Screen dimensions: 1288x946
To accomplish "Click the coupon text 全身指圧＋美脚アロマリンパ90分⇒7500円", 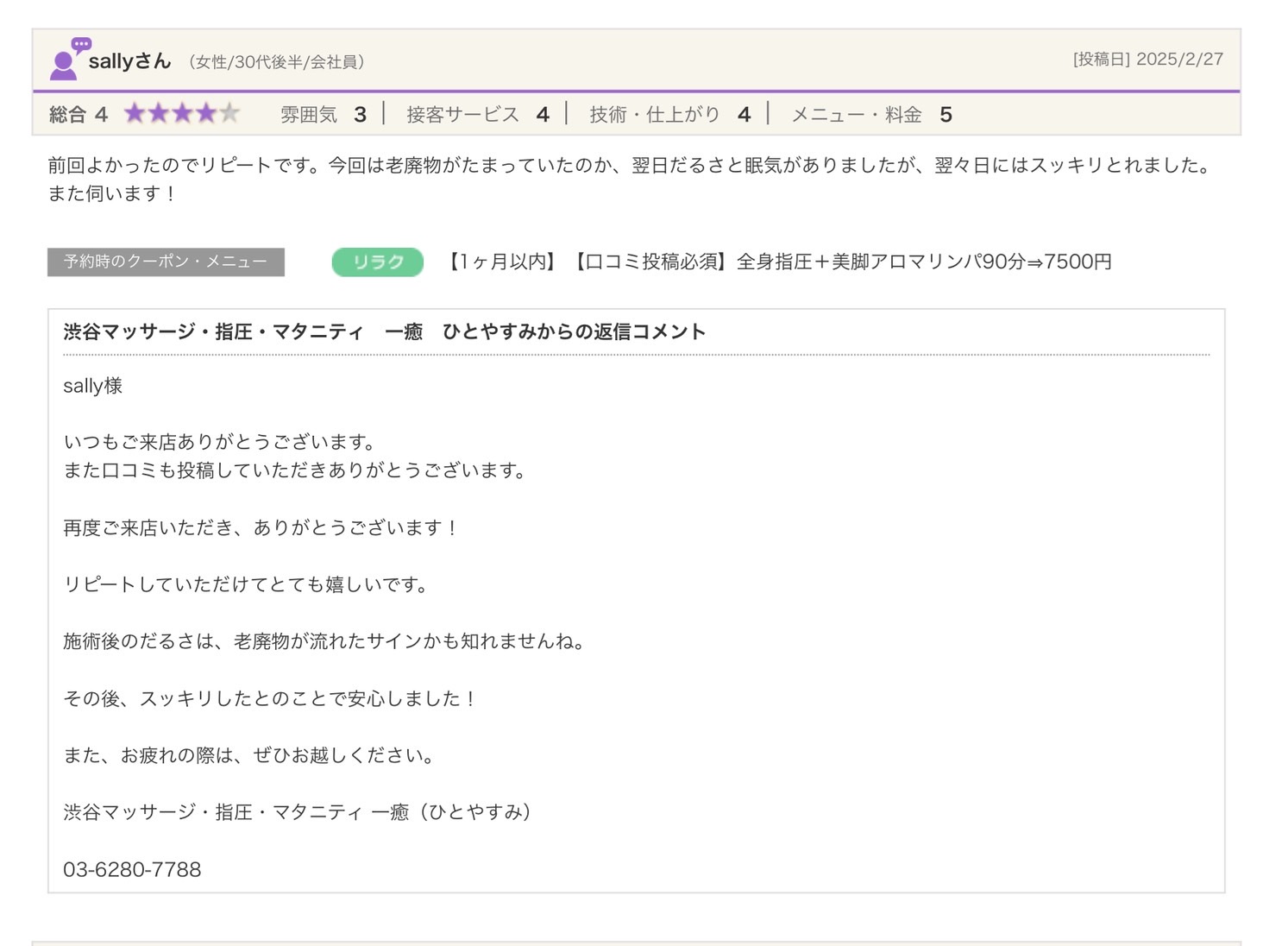I will (924, 262).
